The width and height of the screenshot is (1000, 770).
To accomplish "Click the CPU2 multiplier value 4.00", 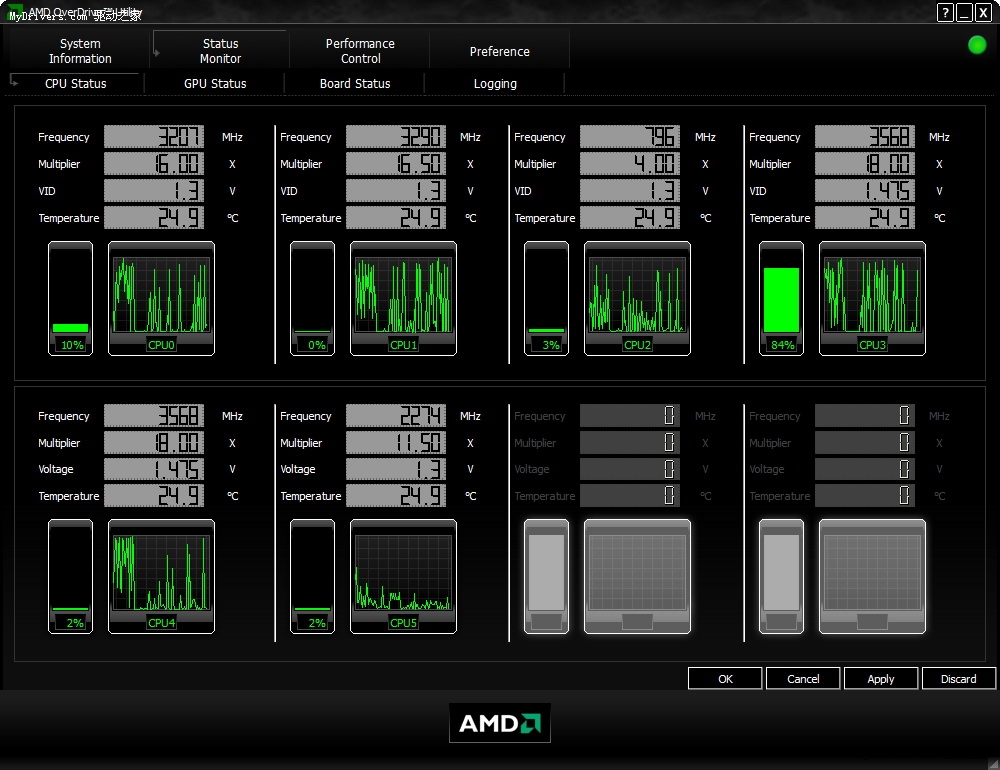I will 629,163.
